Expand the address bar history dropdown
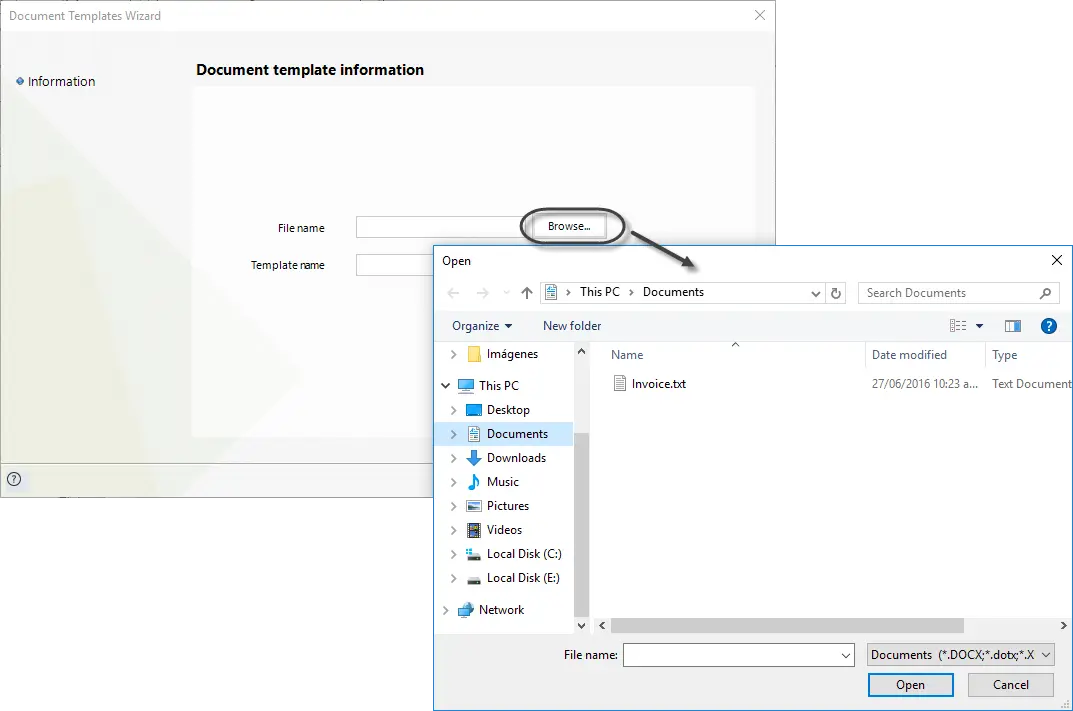Viewport: 1073px width, 711px height. click(x=815, y=293)
